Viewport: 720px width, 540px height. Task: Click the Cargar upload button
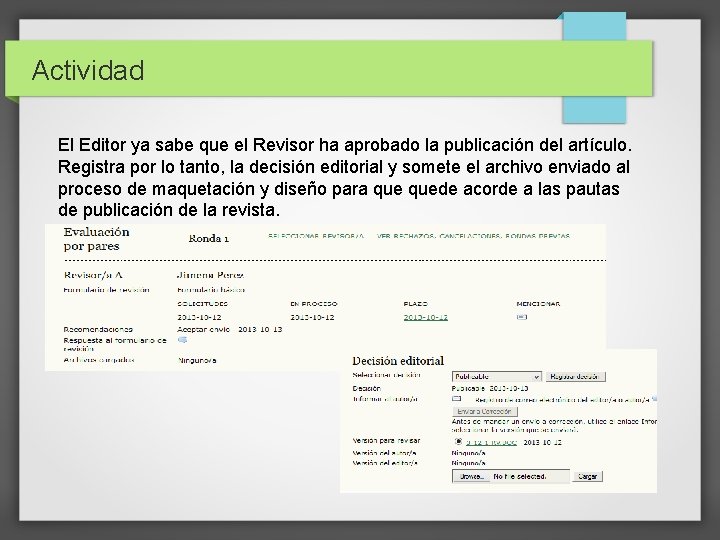click(587, 477)
